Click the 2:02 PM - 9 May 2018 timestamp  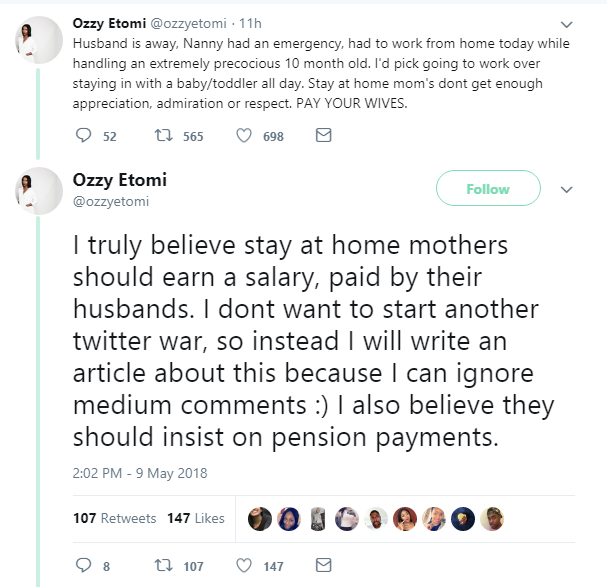coord(140,473)
